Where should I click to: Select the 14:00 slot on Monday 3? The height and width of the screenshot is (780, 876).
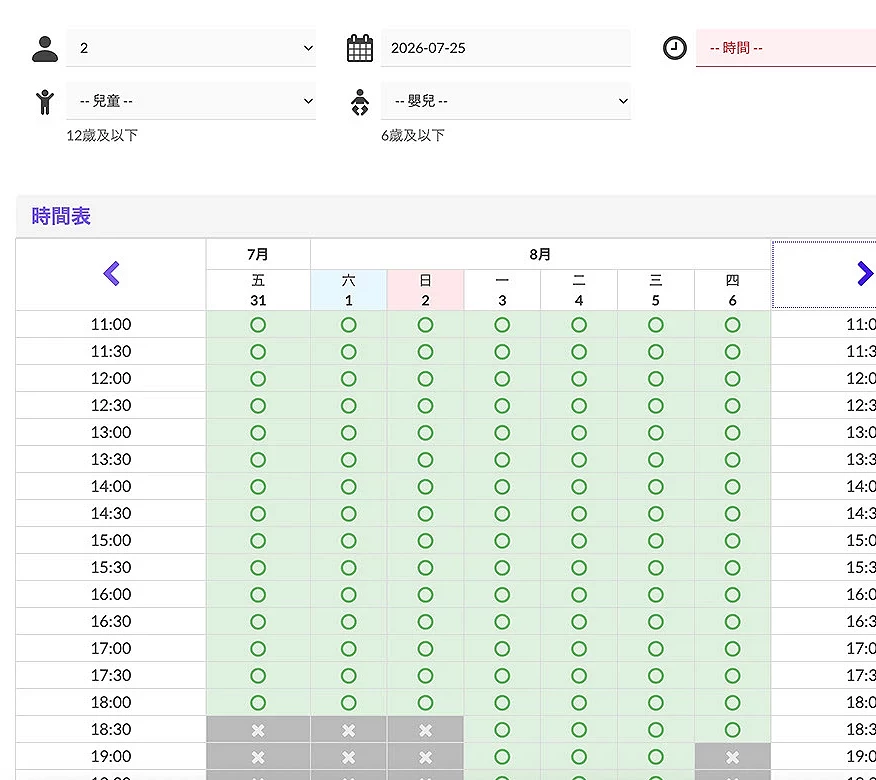(x=502, y=487)
